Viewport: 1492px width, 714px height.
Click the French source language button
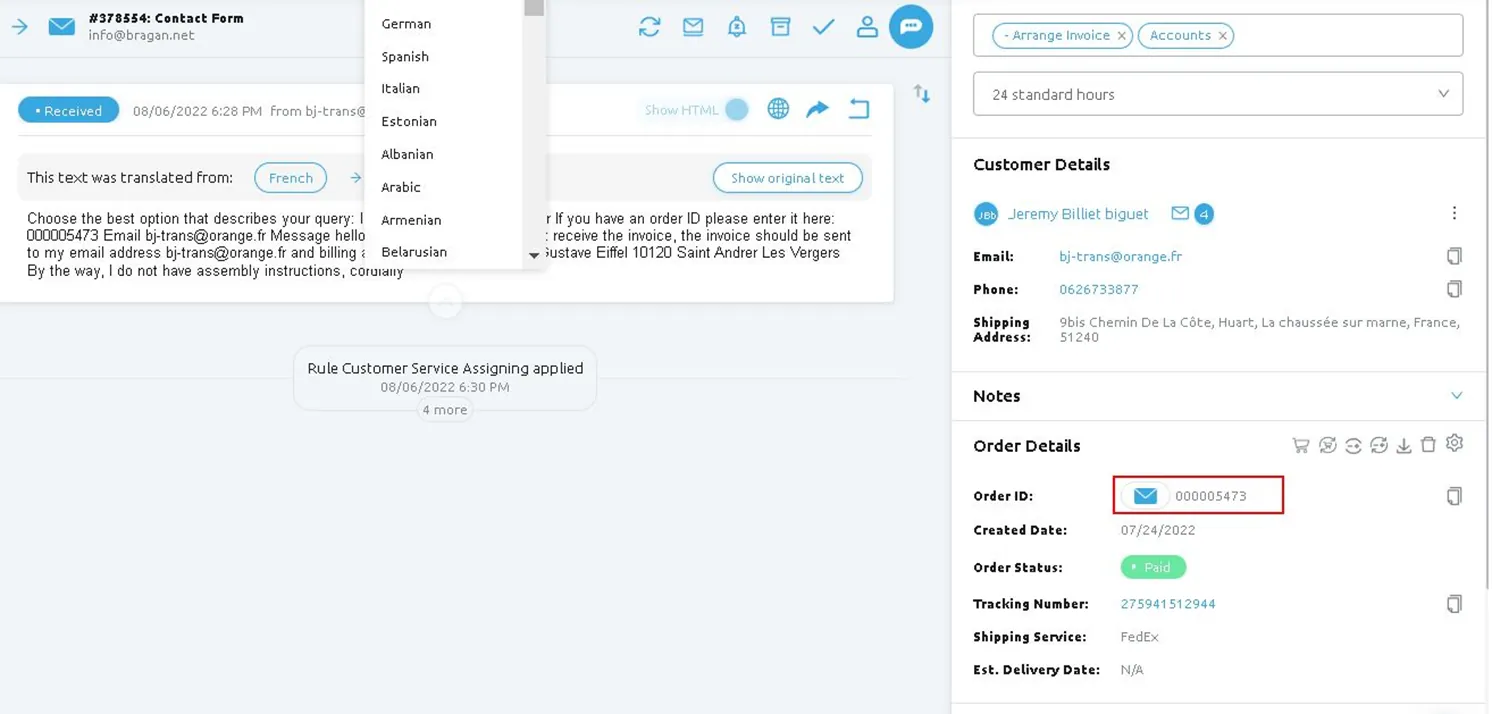(x=291, y=178)
